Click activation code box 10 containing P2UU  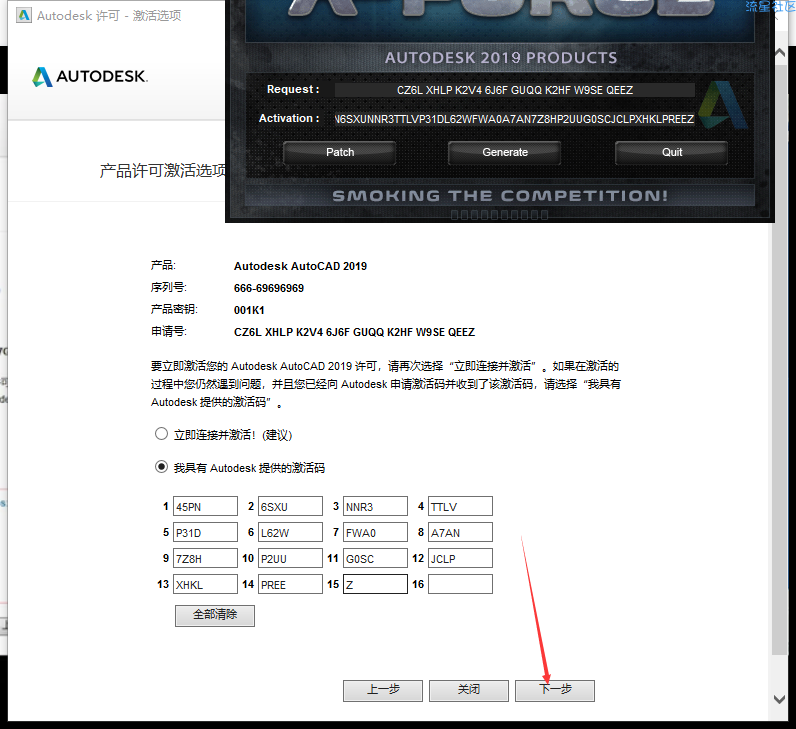pos(290,558)
